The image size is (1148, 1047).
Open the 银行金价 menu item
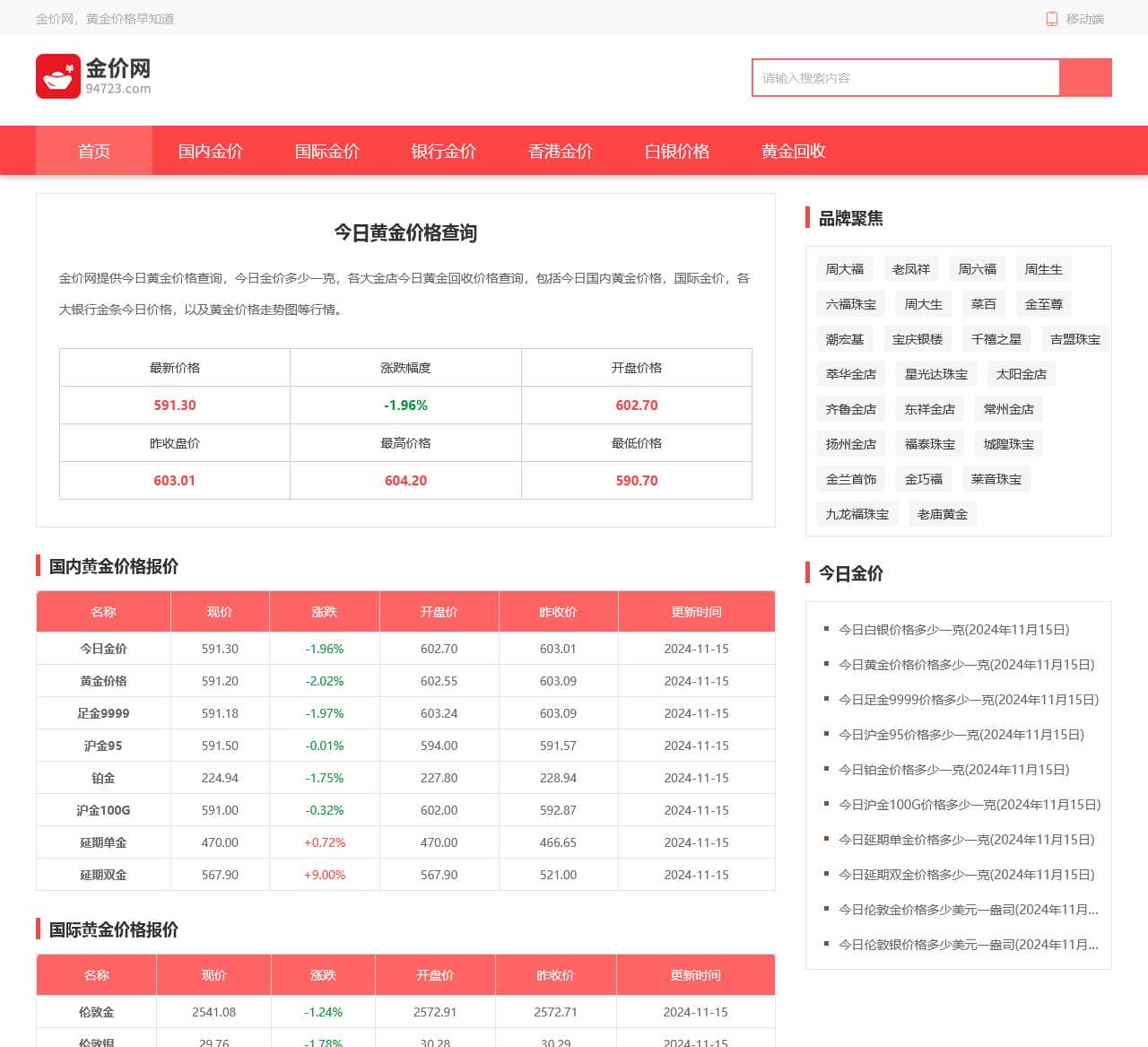pyautogui.click(x=444, y=151)
